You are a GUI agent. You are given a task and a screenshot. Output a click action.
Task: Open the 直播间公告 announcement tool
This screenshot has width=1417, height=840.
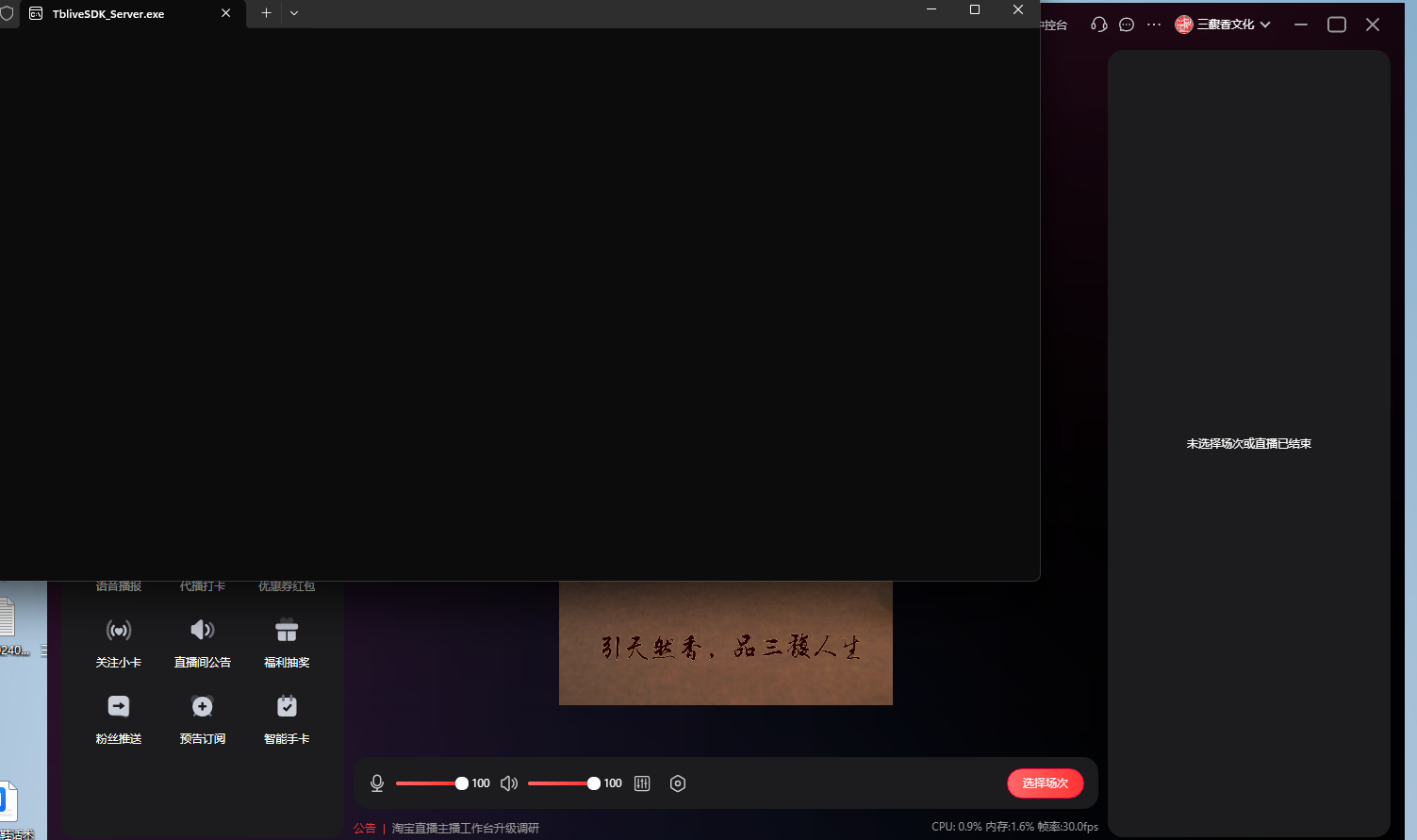pyautogui.click(x=202, y=642)
